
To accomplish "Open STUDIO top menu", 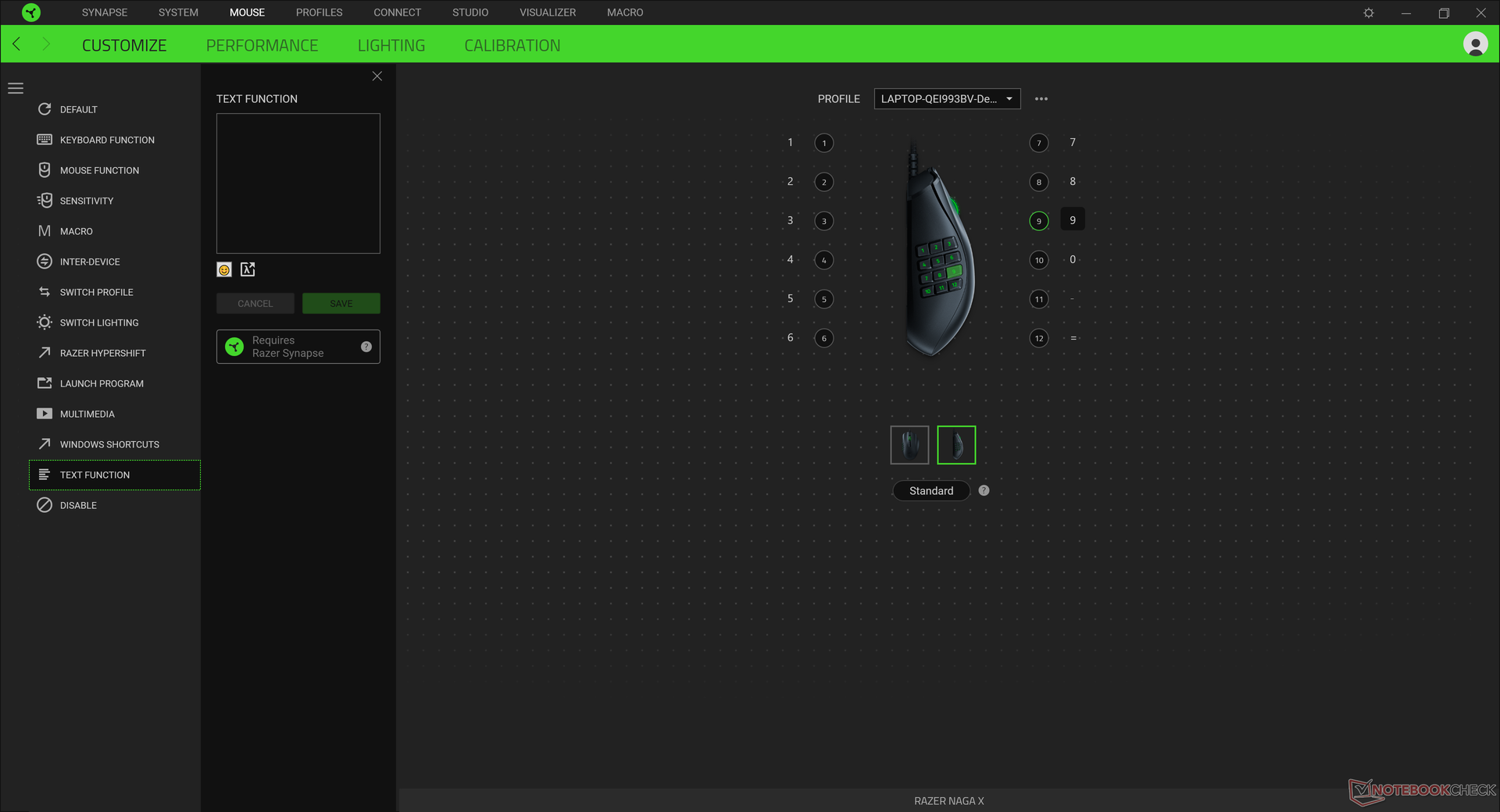I will (x=470, y=12).
